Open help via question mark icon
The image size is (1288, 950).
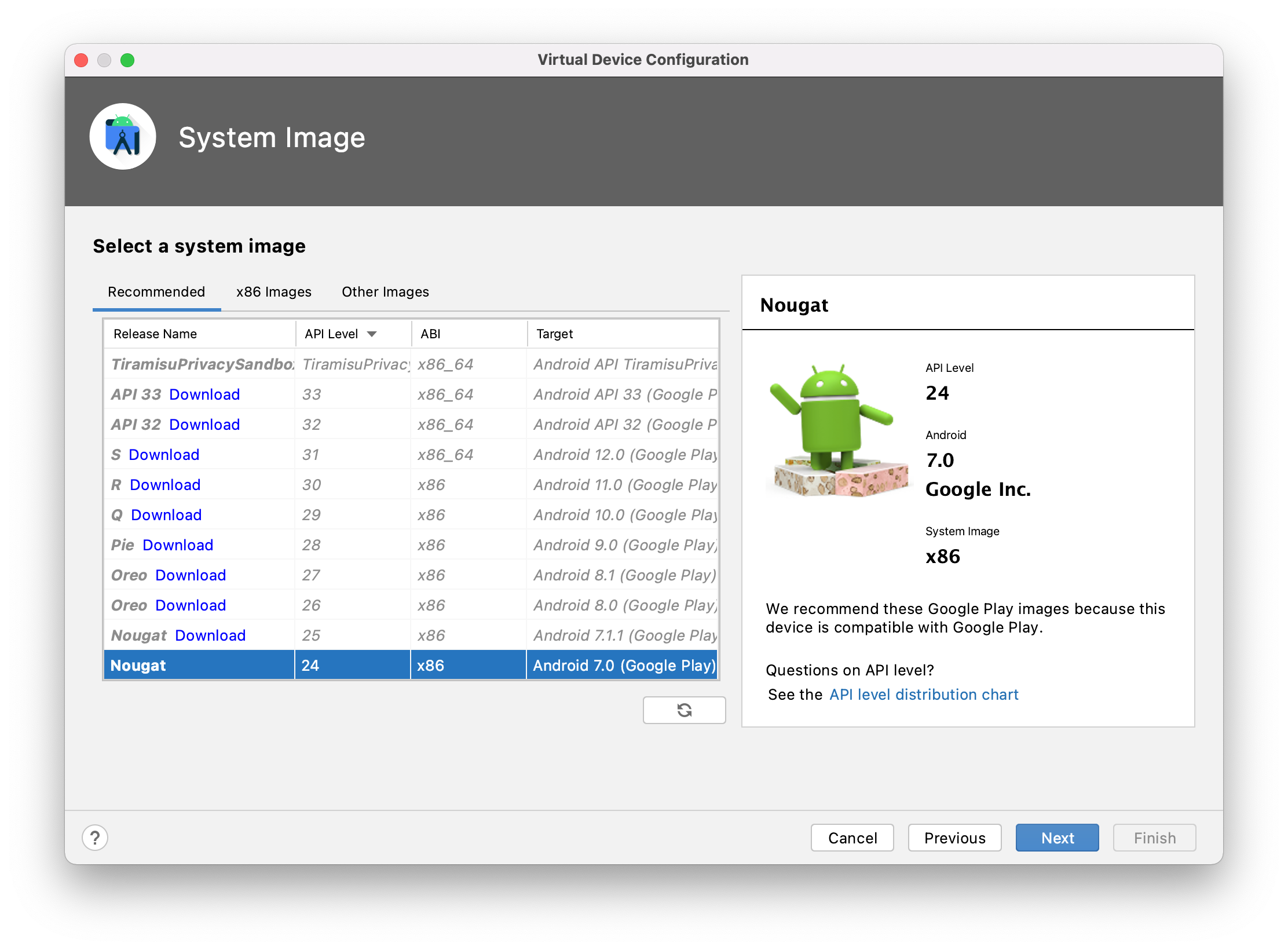coord(95,838)
